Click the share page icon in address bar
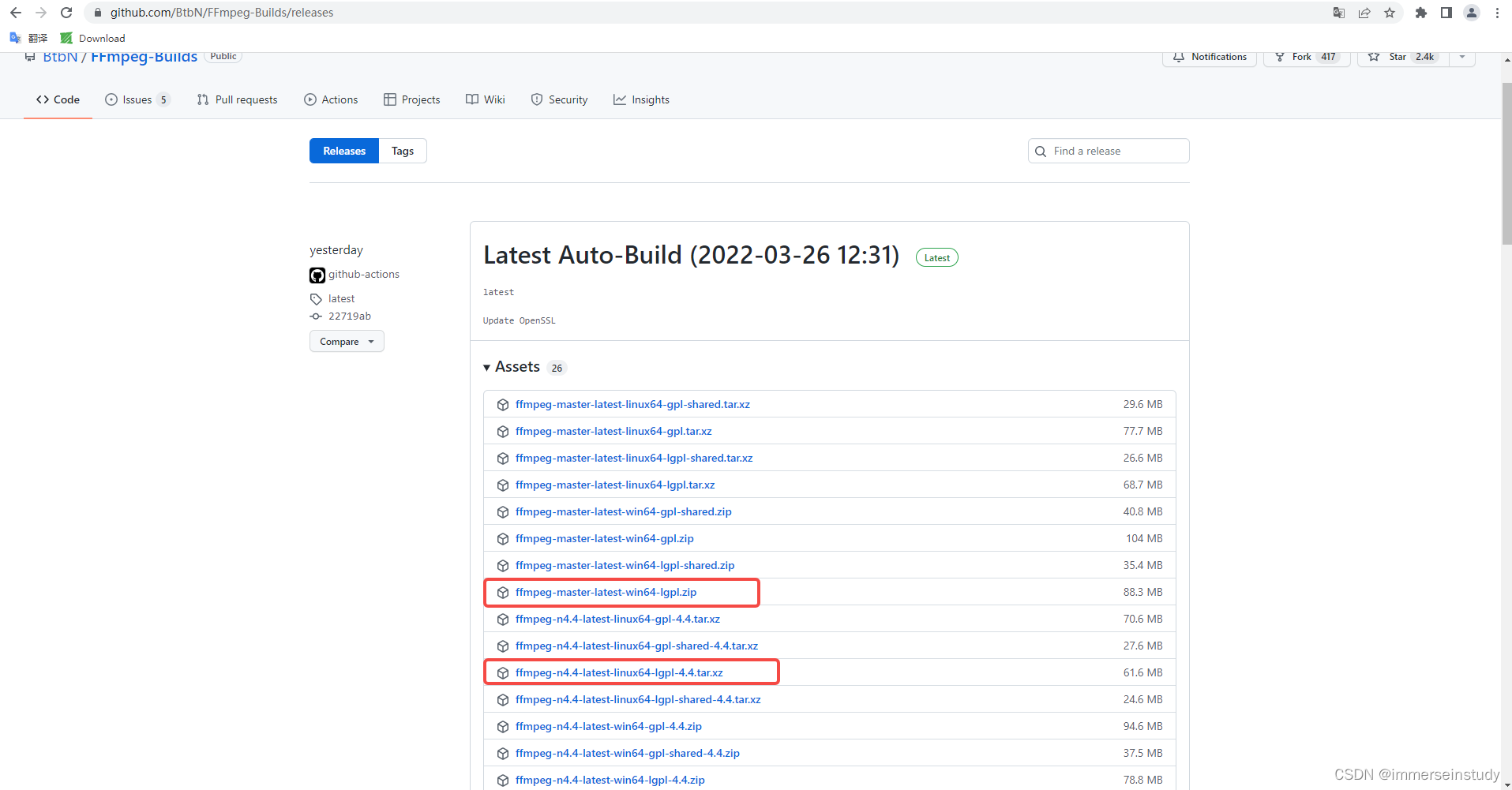Viewport: 1512px width, 790px height. [x=1364, y=13]
